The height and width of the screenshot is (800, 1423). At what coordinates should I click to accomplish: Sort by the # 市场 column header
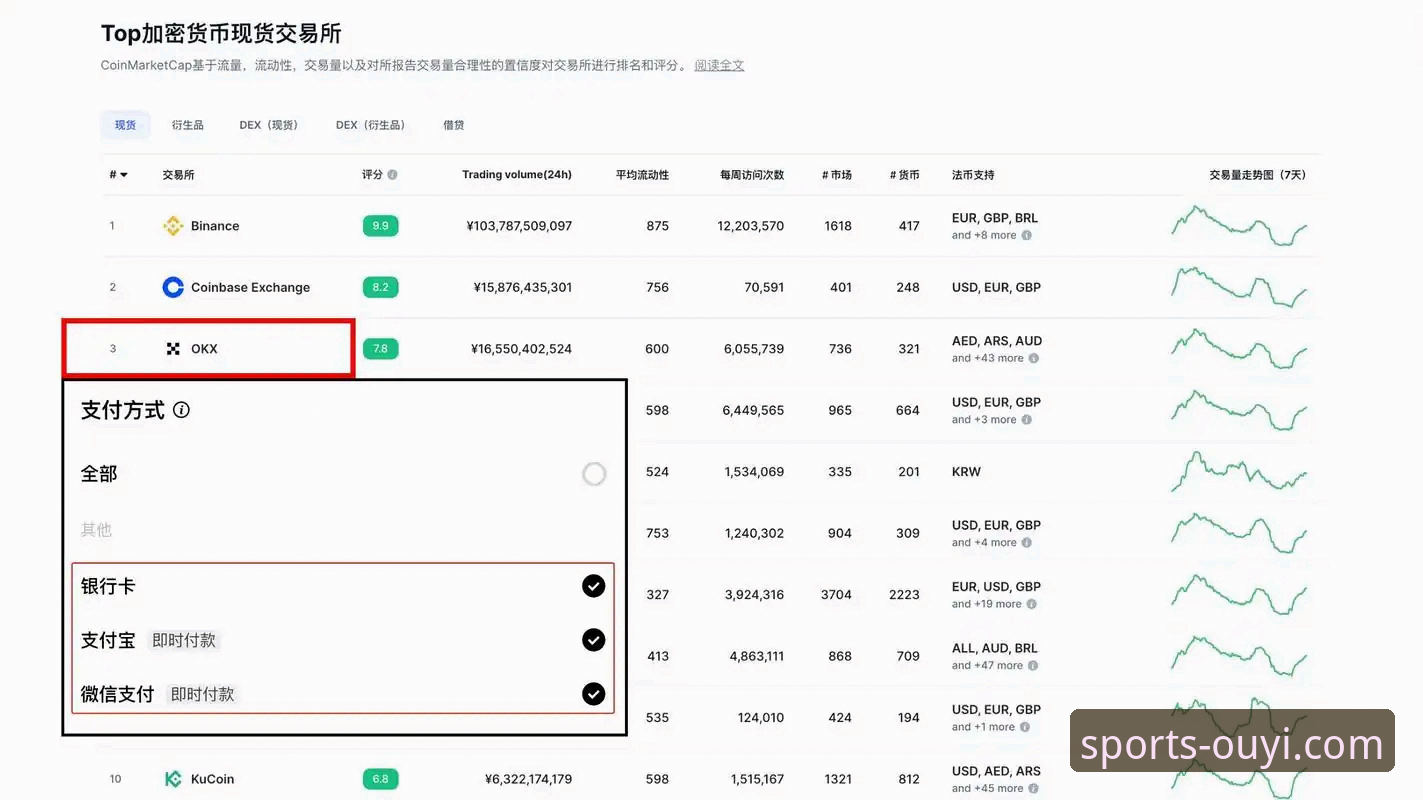pyautogui.click(x=837, y=175)
